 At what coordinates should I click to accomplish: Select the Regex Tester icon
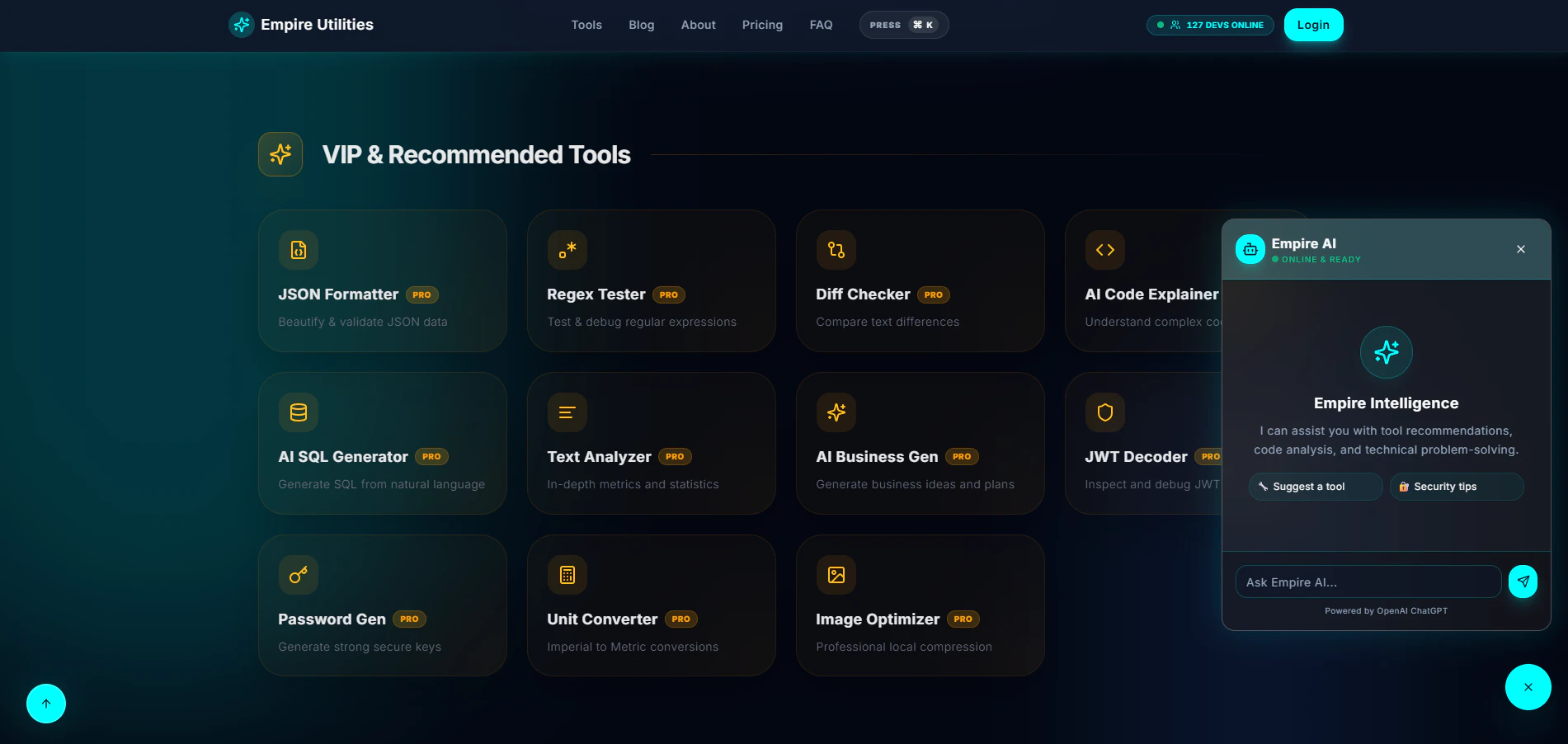click(x=567, y=249)
